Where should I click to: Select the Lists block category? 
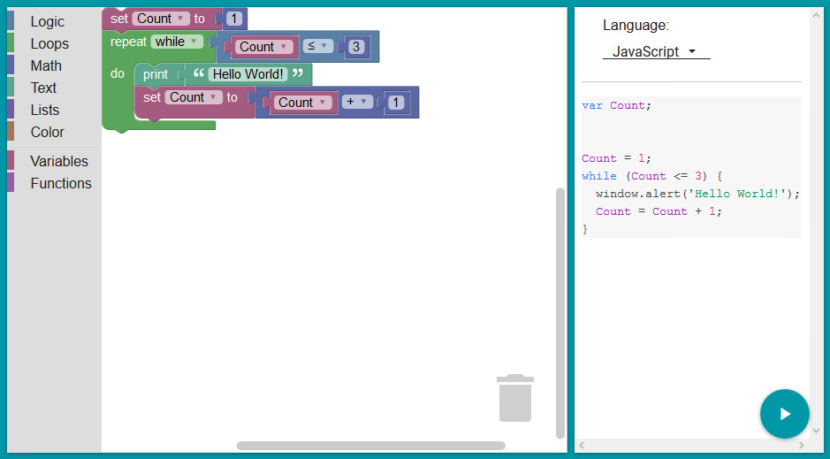[44, 110]
